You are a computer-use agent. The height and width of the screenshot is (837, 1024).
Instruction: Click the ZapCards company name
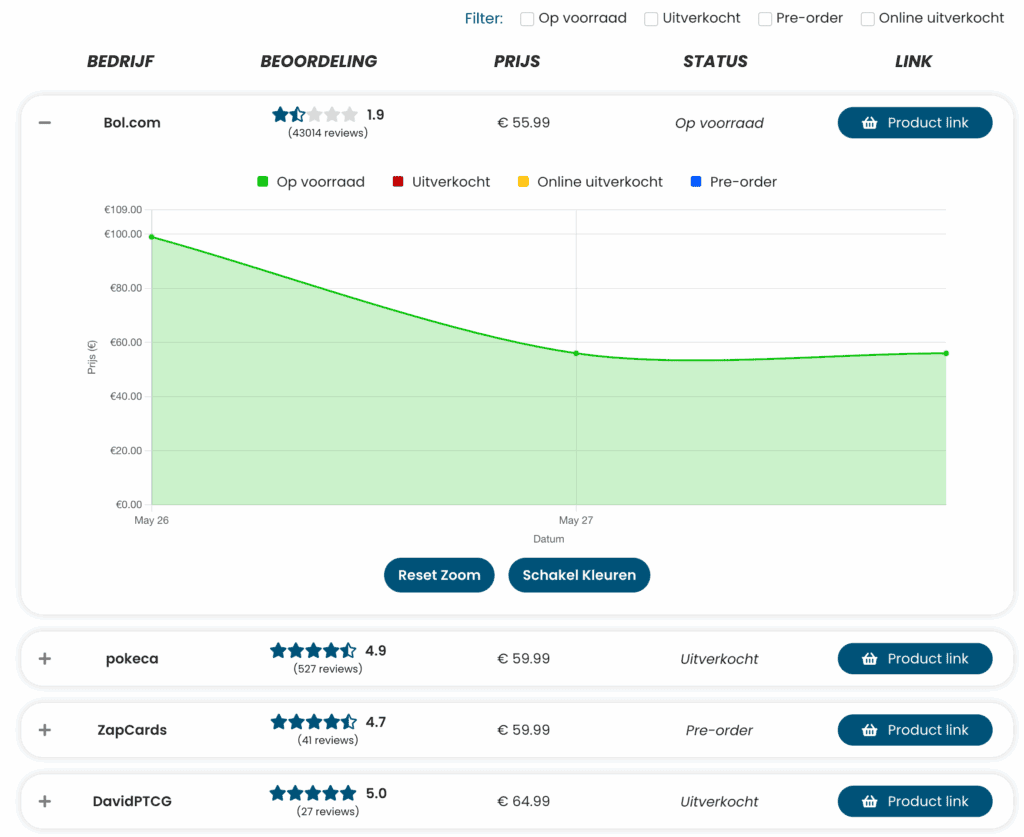click(132, 730)
